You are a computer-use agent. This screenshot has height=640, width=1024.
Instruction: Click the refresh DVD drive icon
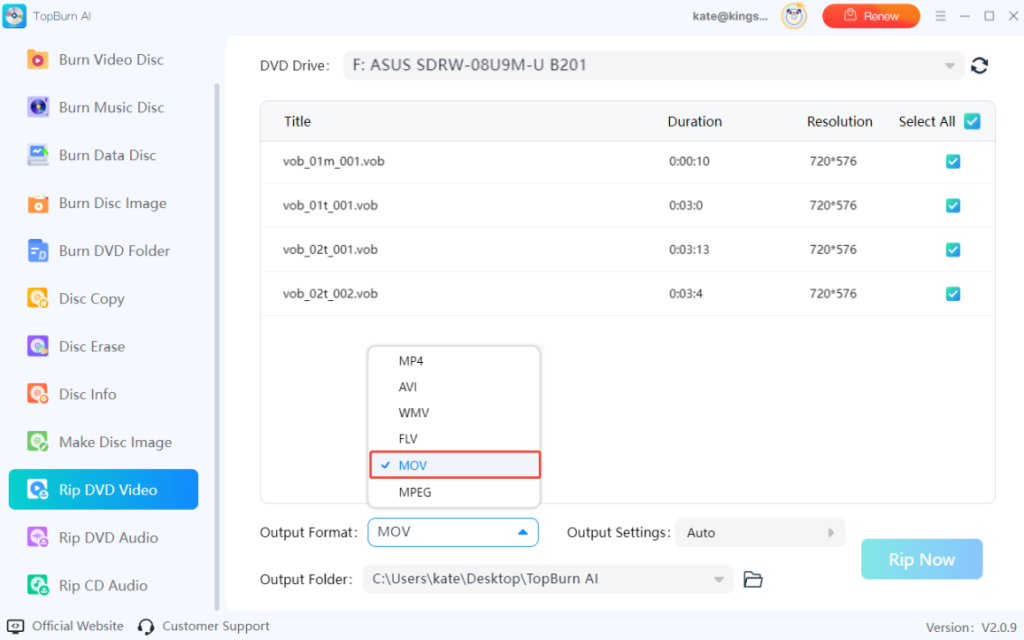coord(980,66)
